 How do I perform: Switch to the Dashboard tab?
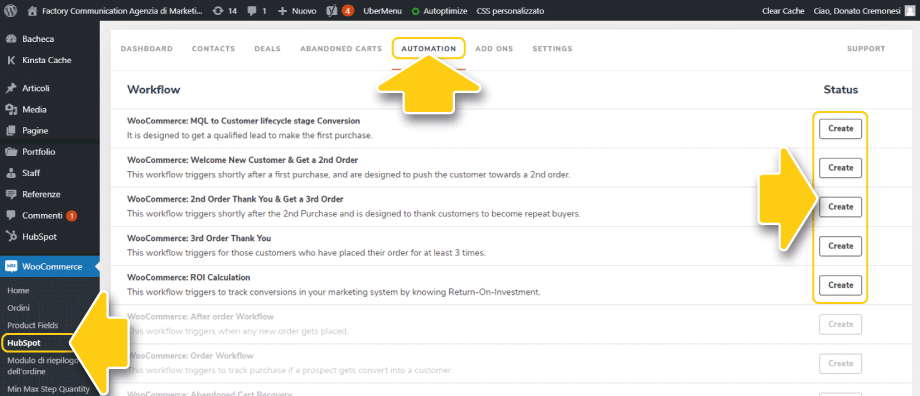coord(147,49)
